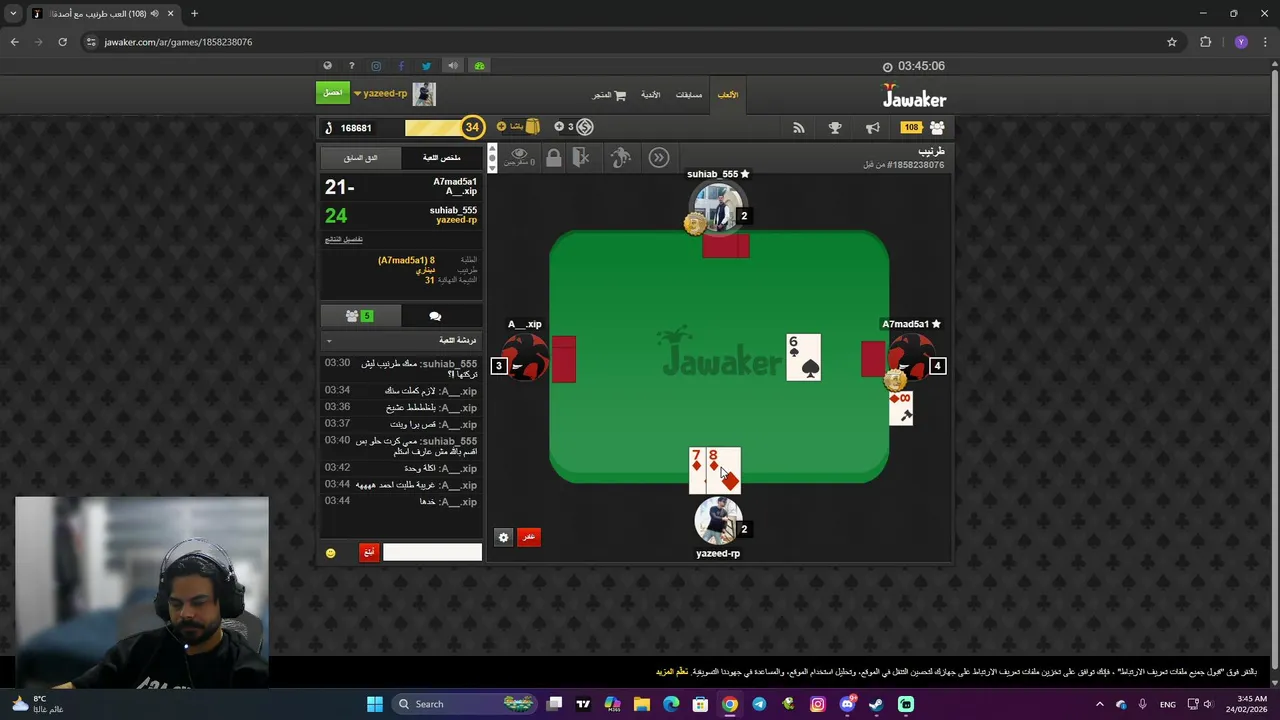
Task: Click the level 34 progress bar
Action: (x=433, y=128)
